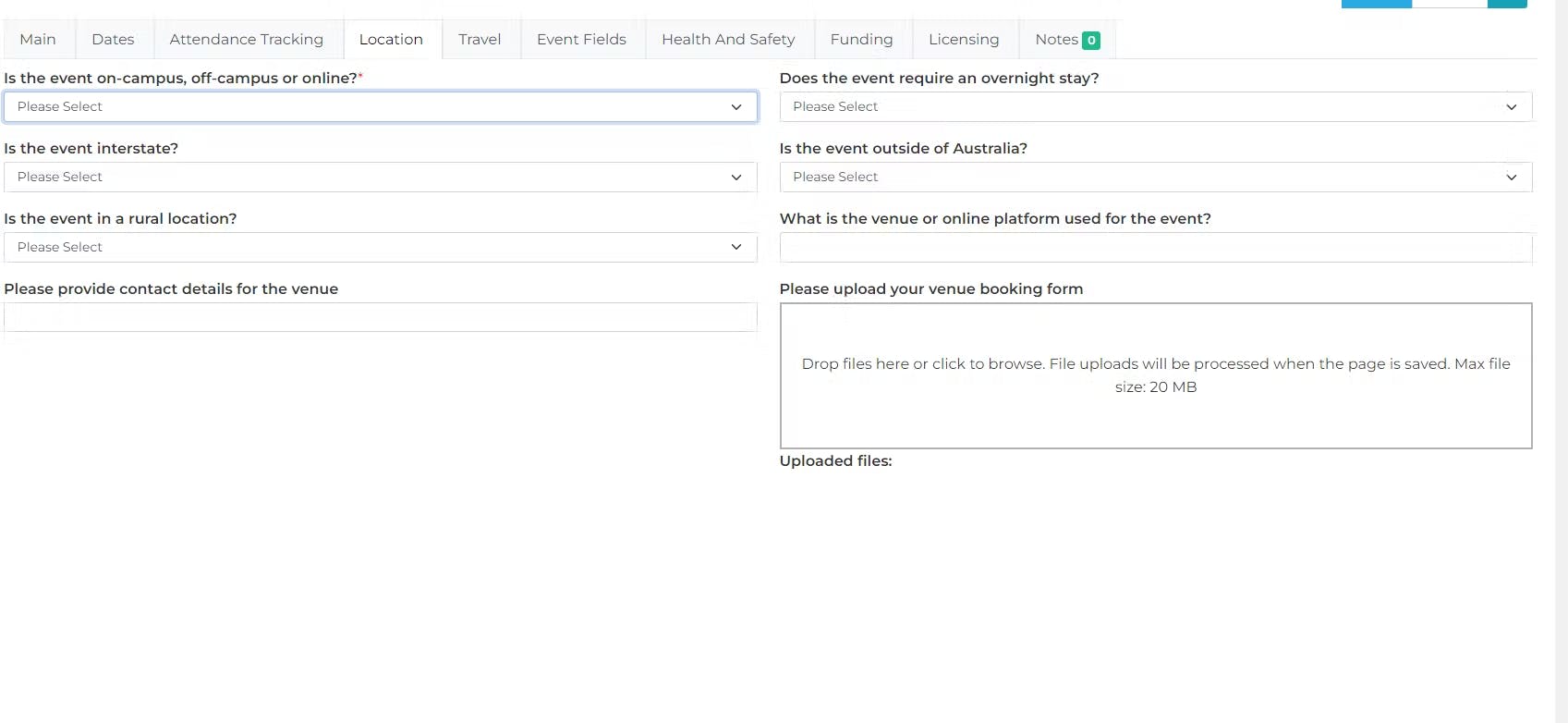The height and width of the screenshot is (723, 1568).
Task: Click venue contact details input field
Action: pyautogui.click(x=381, y=317)
